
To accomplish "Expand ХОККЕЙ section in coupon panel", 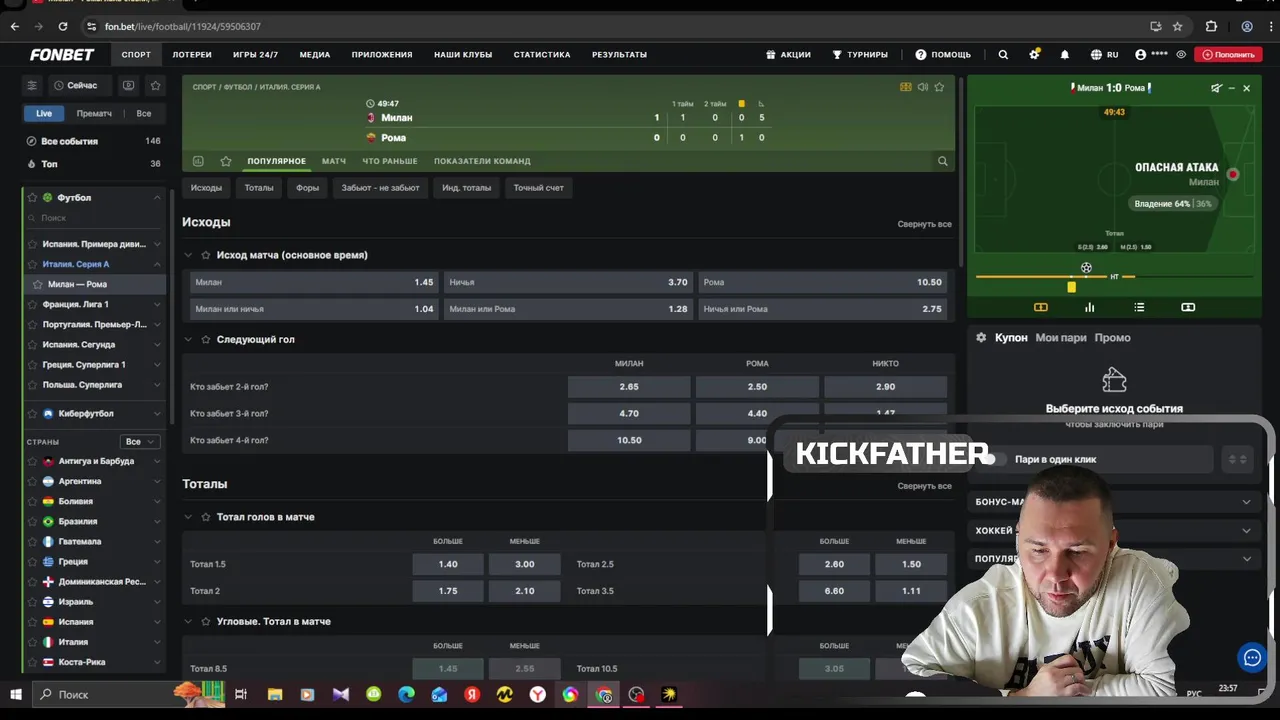I will pos(1246,530).
